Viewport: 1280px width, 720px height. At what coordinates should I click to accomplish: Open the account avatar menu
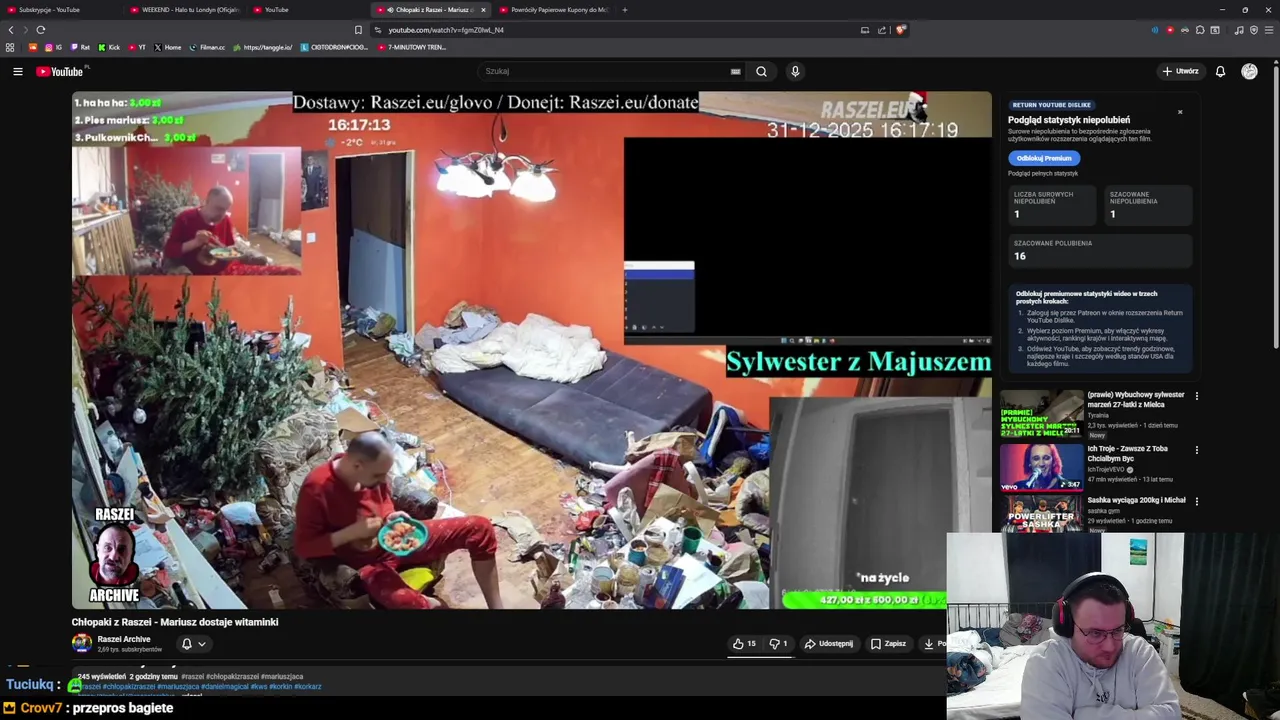[x=1249, y=71]
